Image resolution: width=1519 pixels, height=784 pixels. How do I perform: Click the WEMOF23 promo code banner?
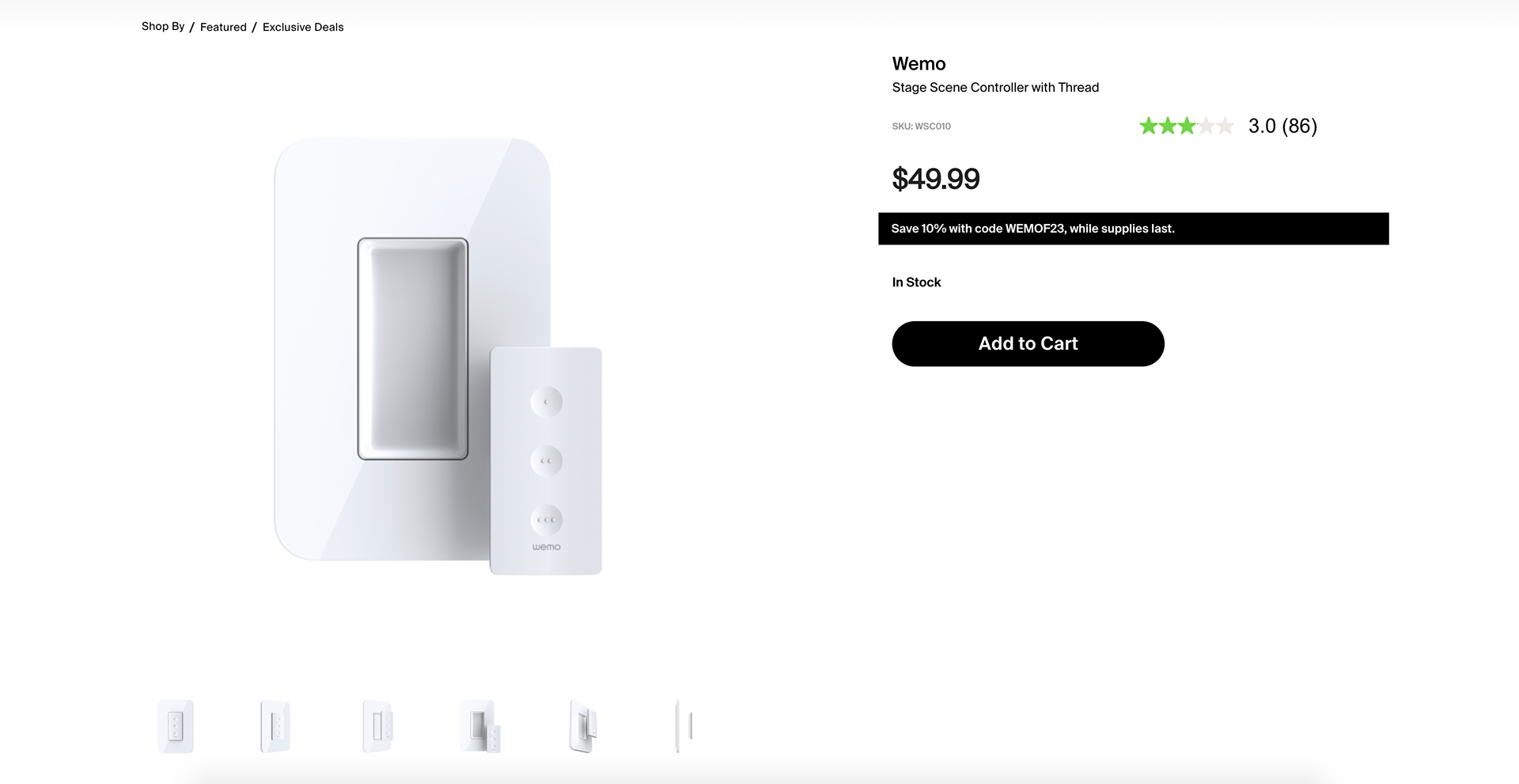tap(1133, 229)
